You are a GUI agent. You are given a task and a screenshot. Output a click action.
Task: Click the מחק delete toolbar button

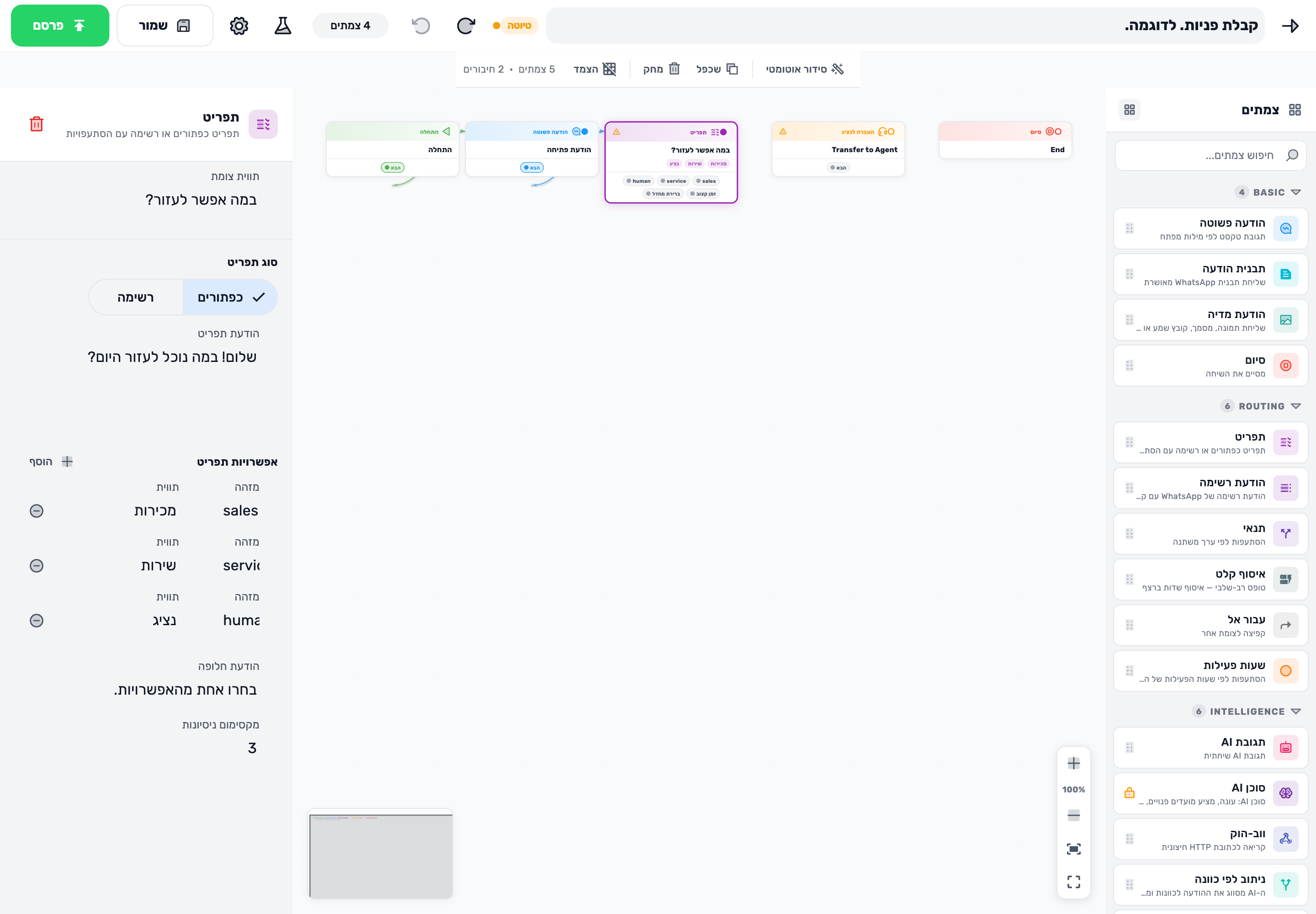point(661,69)
